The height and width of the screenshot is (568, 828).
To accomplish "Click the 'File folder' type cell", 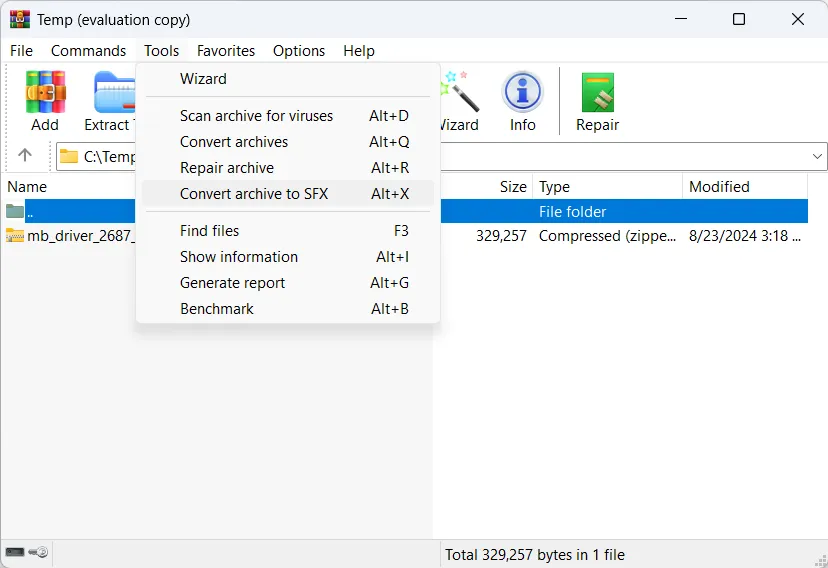I will 572,212.
